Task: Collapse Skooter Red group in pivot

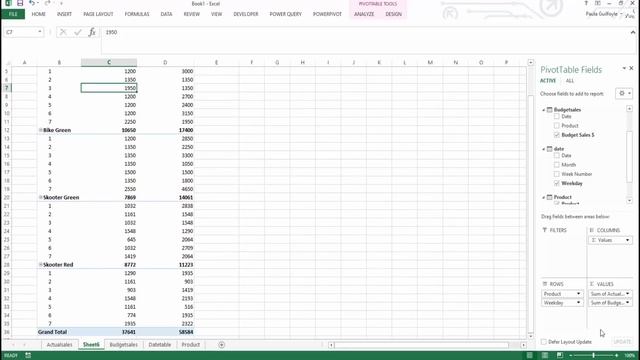Action: tap(40, 265)
